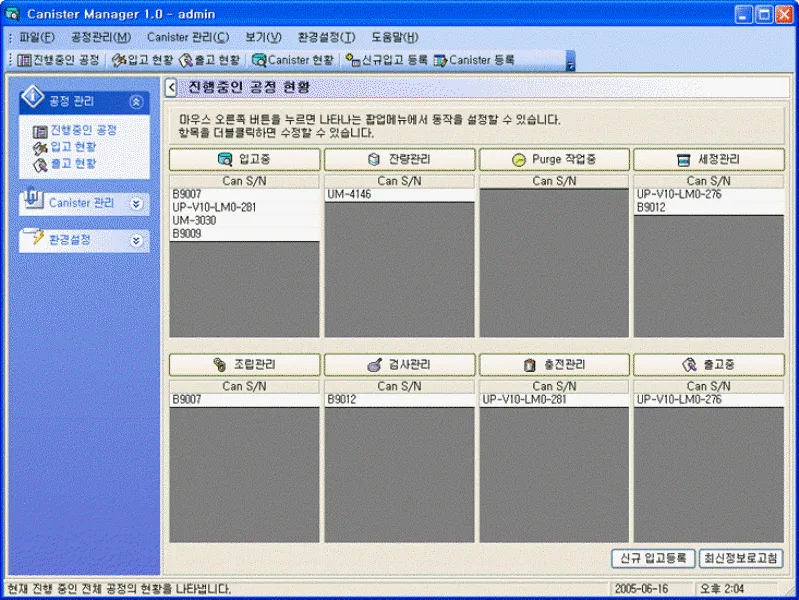Click the 입고중 header icon
Image resolution: width=799 pixels, height=600 pixels.
(x=225, y=159)
